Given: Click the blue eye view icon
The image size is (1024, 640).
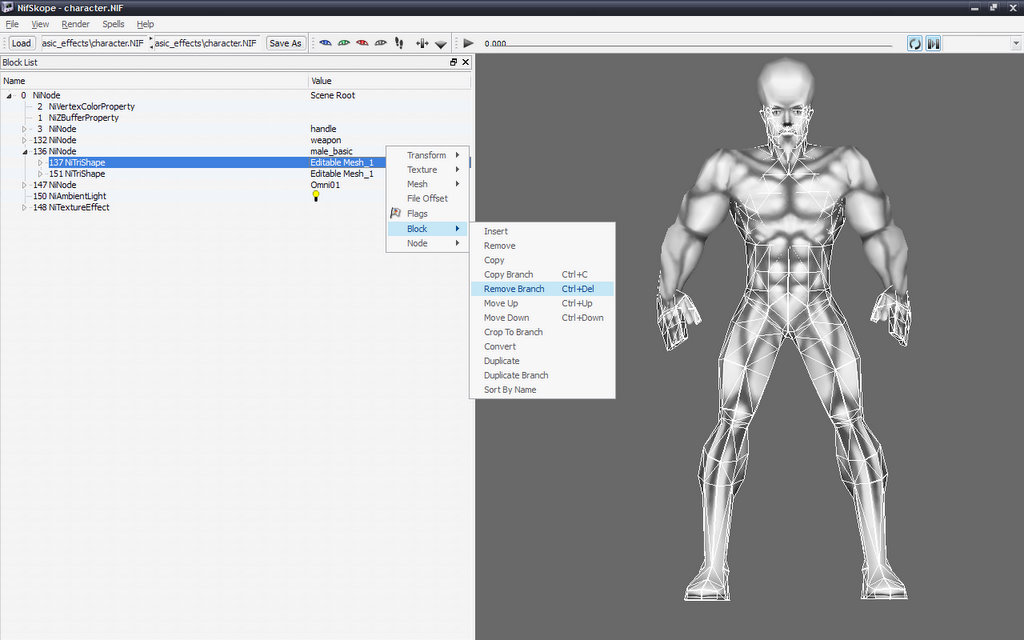Looking at the screenshot, I should coord(325,43).
